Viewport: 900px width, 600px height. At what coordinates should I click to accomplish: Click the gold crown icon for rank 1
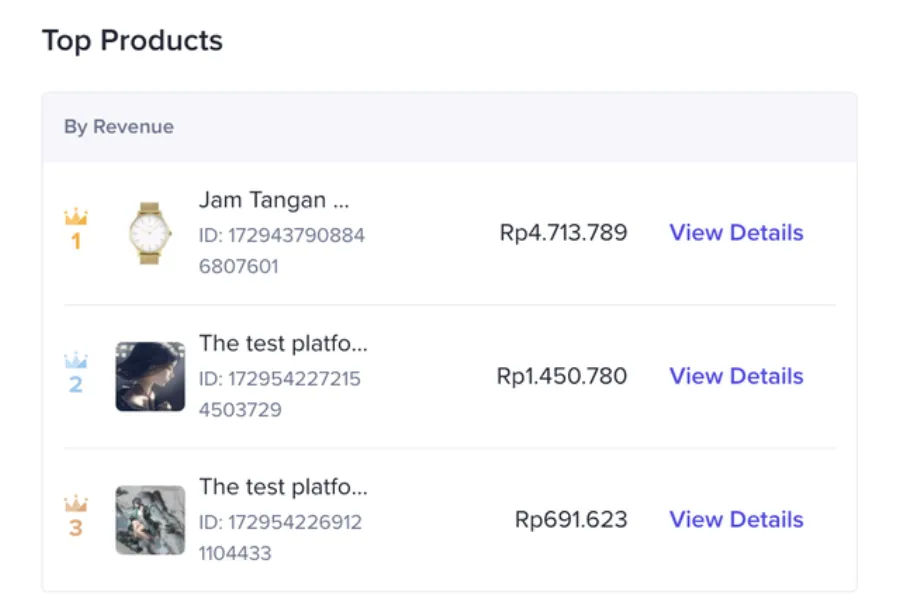76,216
